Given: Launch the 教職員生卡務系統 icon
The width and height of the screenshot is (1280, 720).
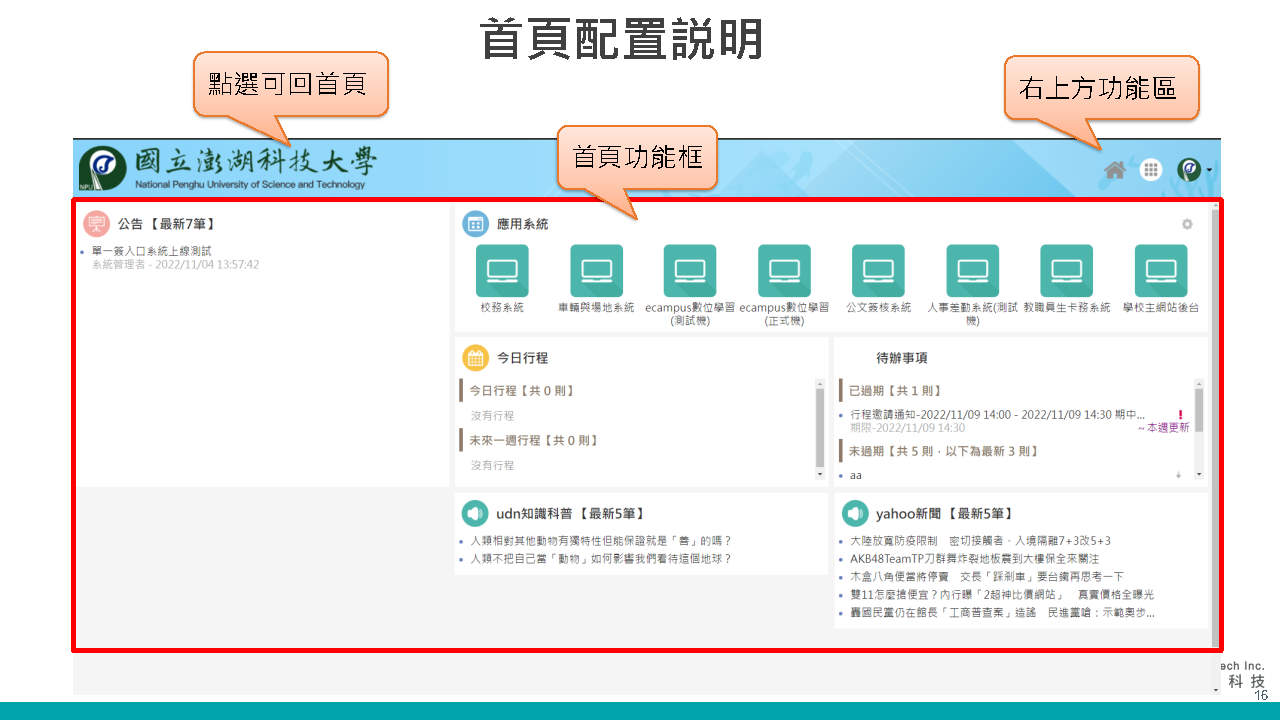Looking at the screenshot, I should coord(1066,271).
